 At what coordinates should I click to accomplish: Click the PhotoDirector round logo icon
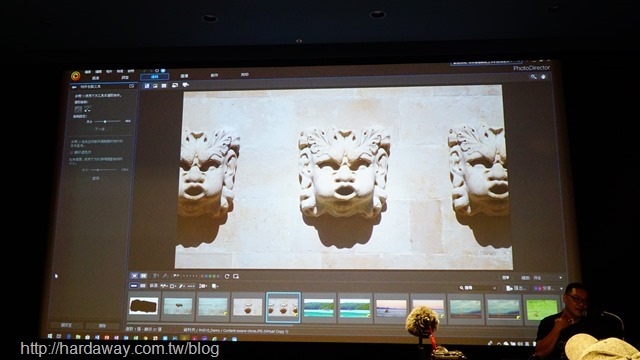[x=76, y=76]
